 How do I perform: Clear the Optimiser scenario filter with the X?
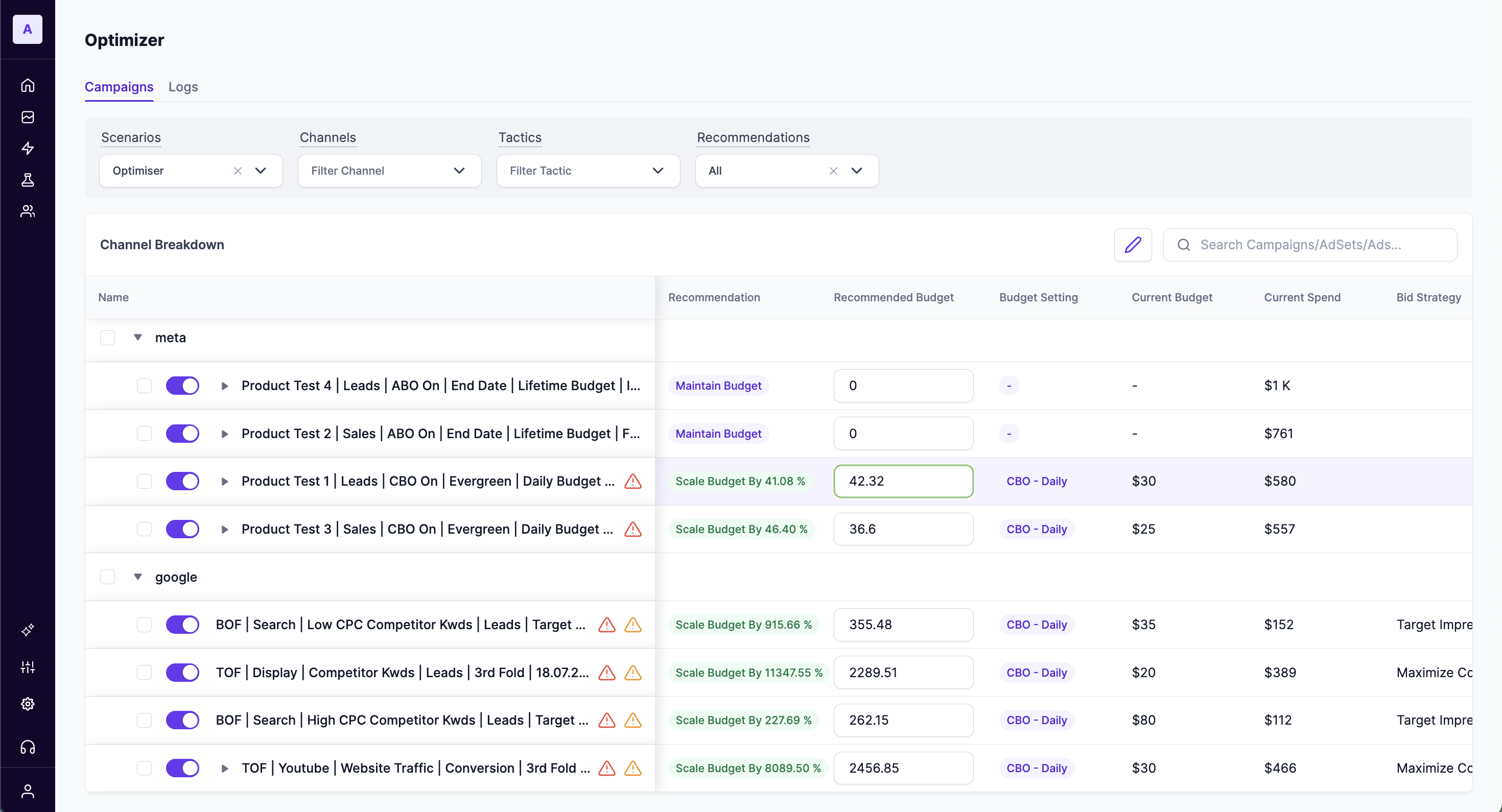(238, 171)
